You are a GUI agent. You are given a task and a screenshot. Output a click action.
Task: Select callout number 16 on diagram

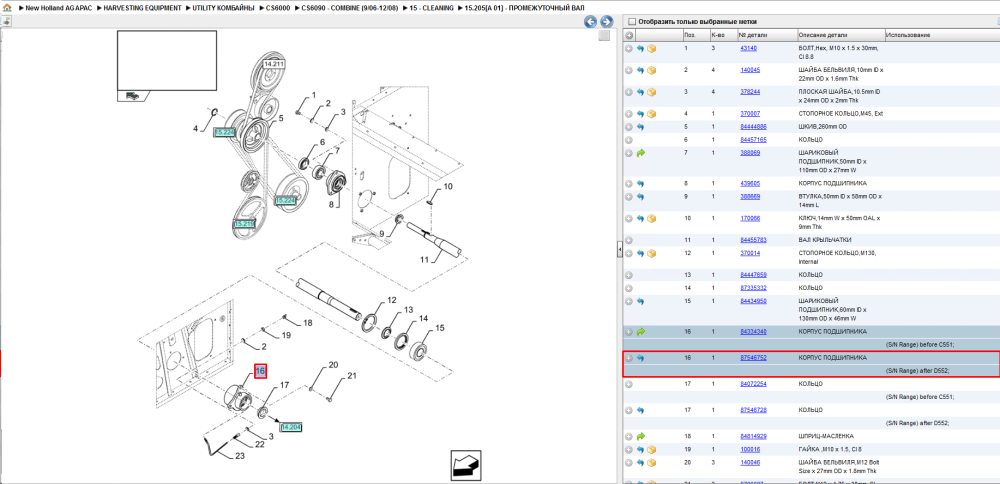(x=260, y=371)
